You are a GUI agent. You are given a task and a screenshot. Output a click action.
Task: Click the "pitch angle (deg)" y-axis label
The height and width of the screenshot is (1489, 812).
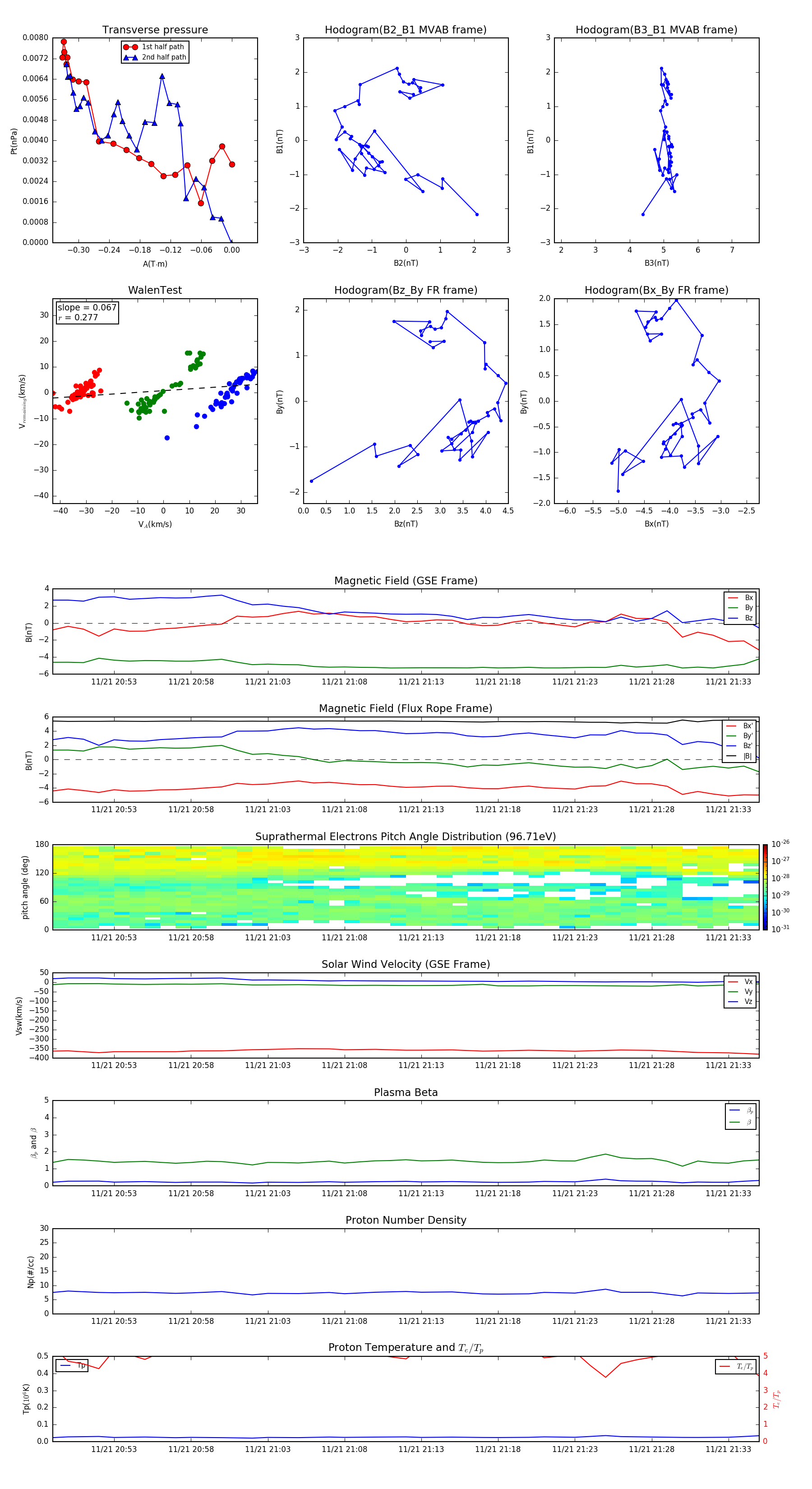pos(25,887)
